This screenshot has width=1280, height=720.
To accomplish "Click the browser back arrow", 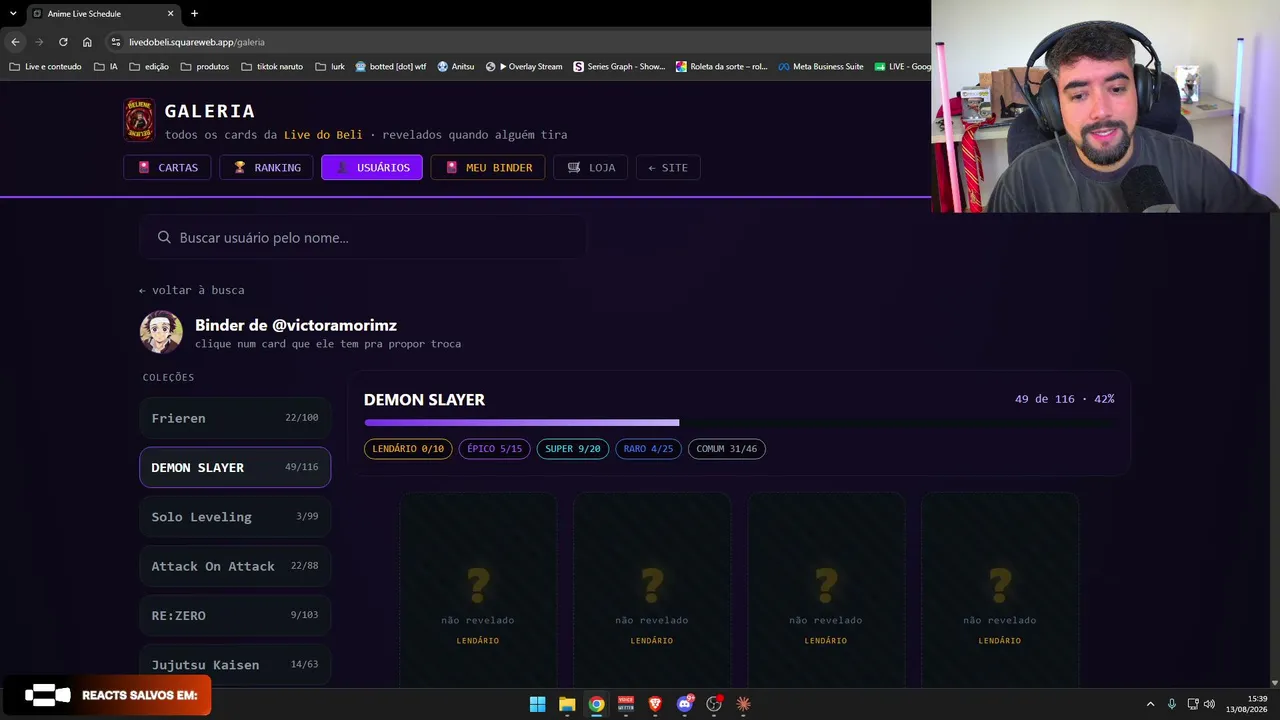I will (15, 42).
